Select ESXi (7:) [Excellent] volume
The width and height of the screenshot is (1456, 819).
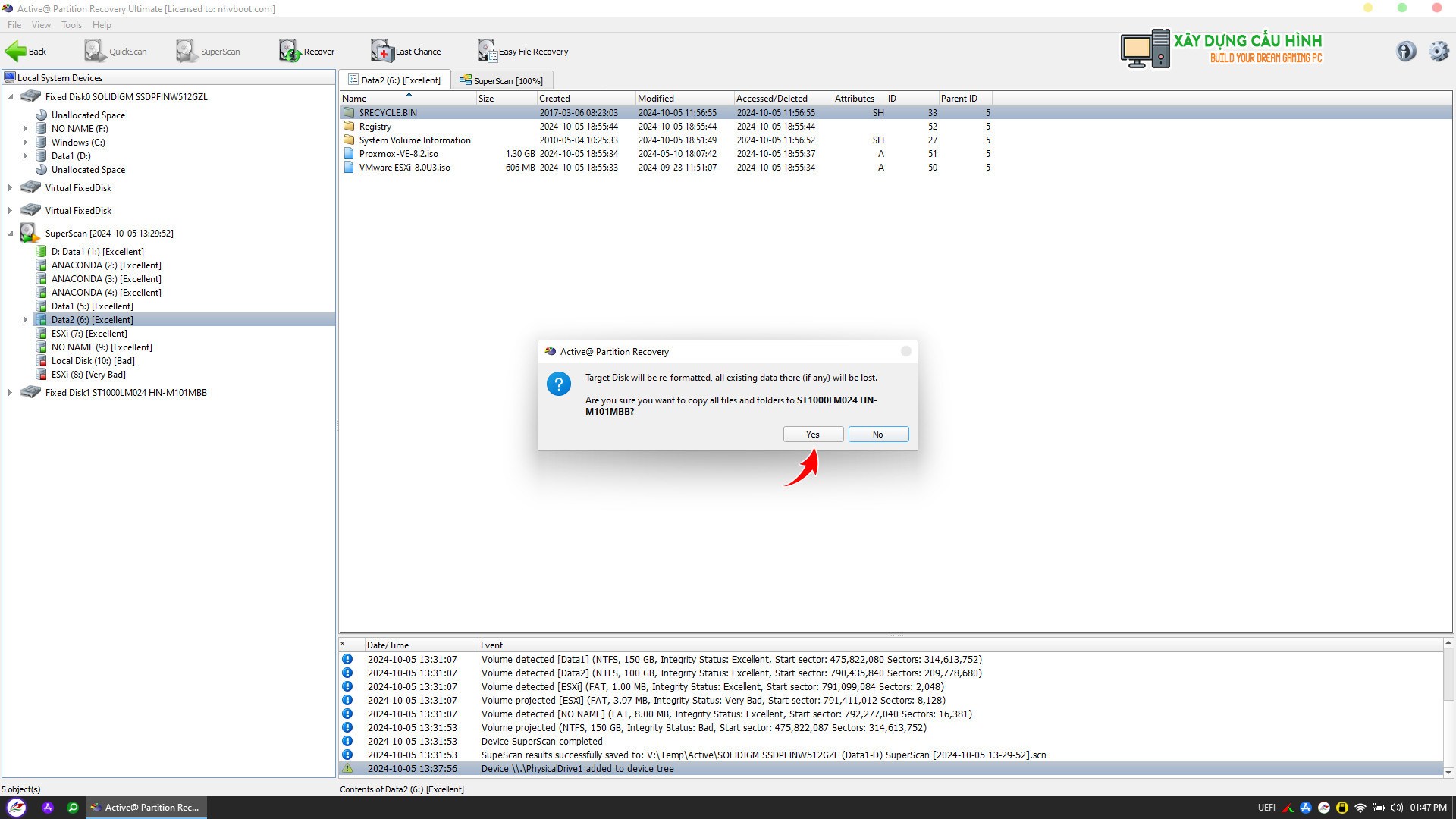pyautogui.click(x=89, y=333)
